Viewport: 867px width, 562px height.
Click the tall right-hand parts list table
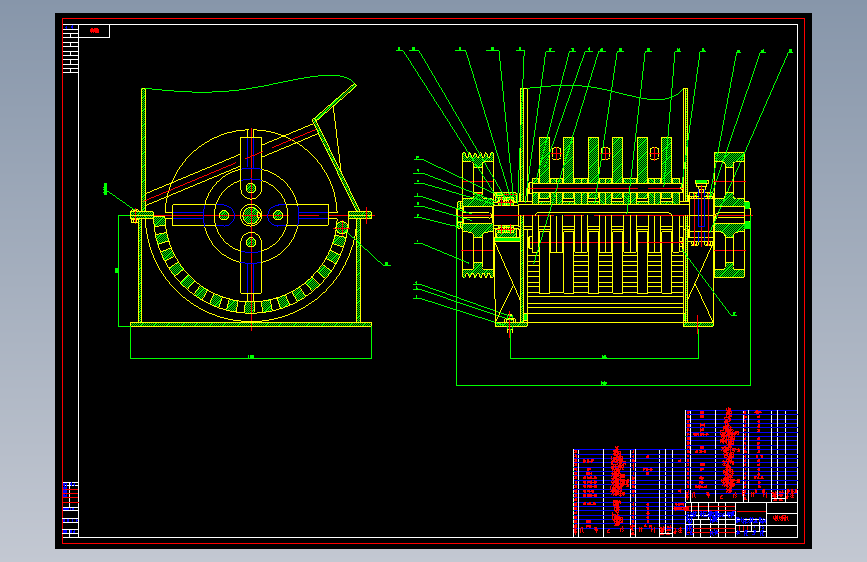(741, 456)
